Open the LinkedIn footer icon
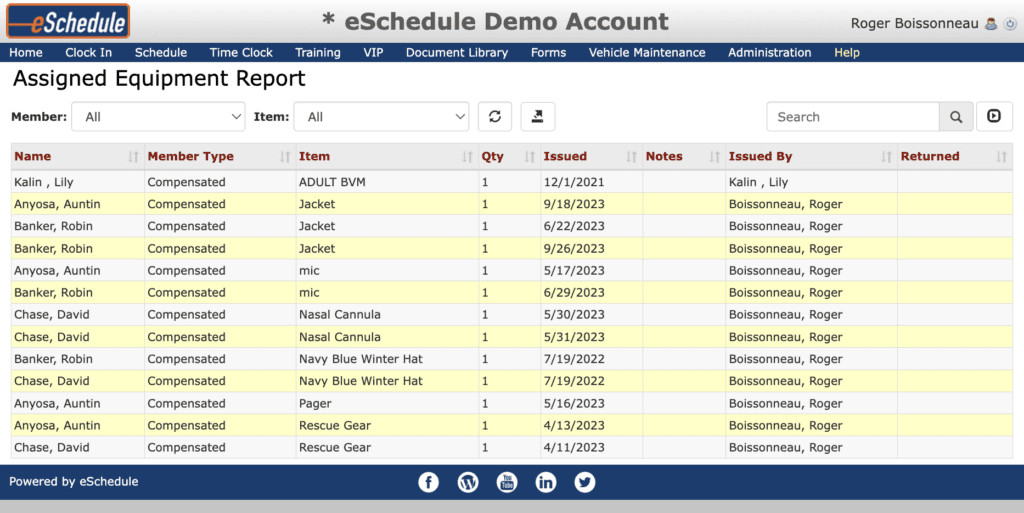 pos(546,482)
